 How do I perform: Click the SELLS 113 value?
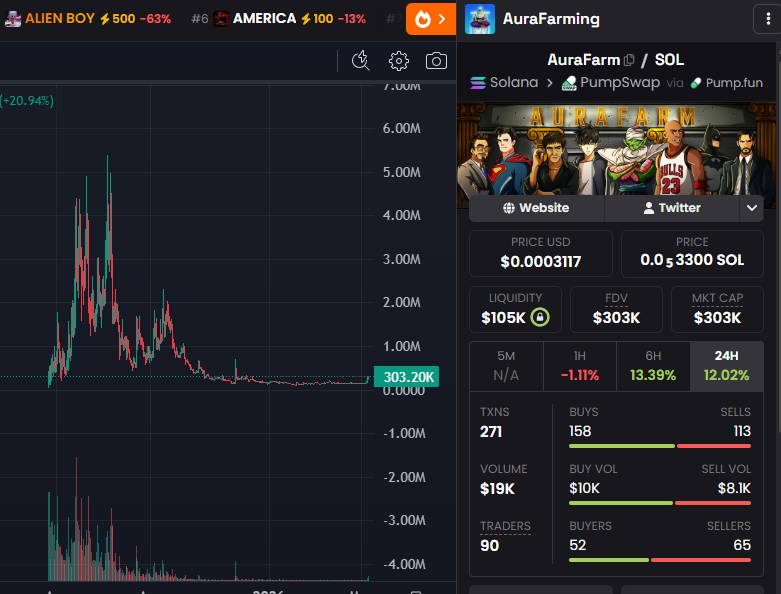tap(742, 431)
